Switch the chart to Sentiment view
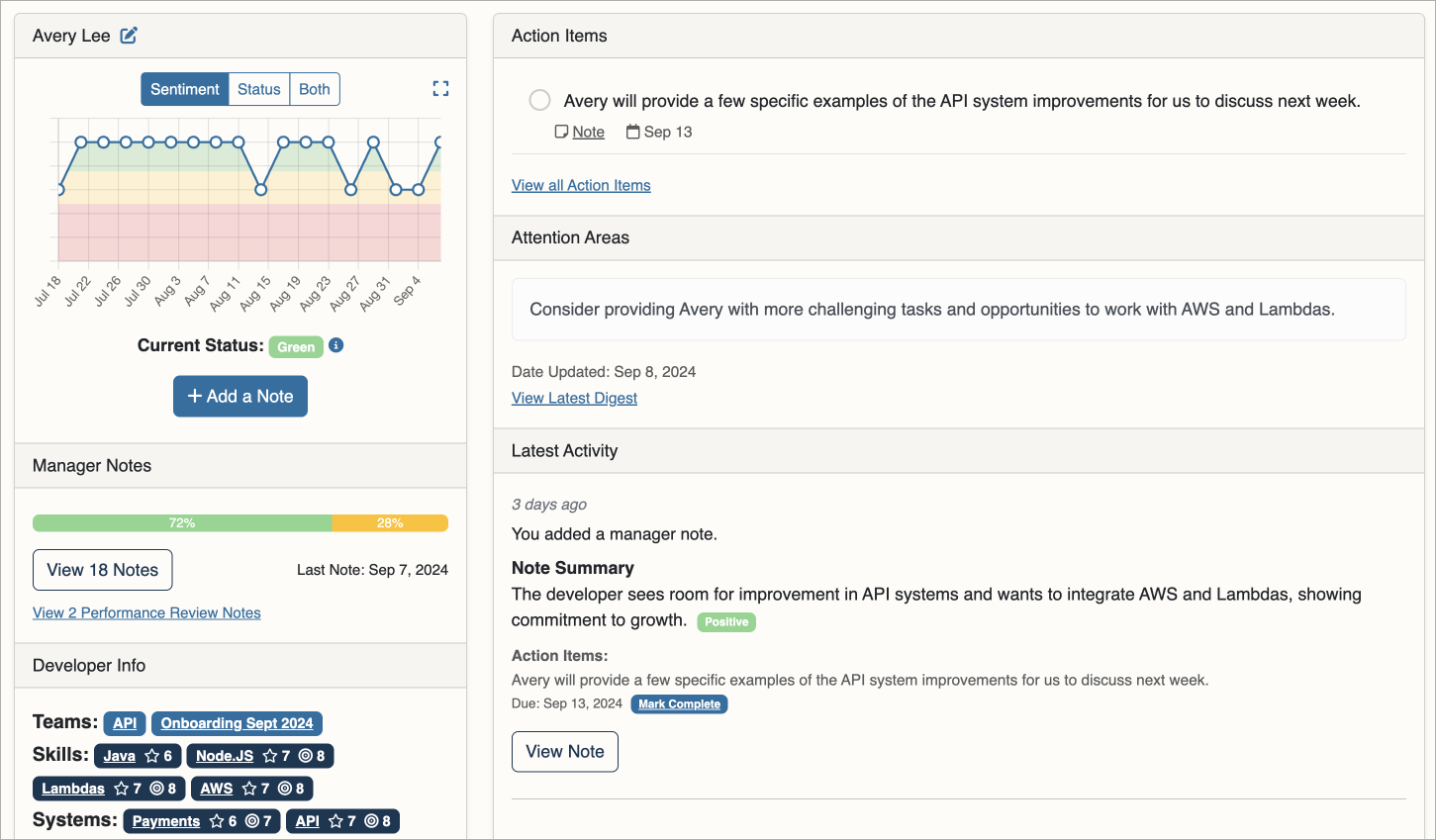Image resolution: width=1436 pixels, height=840 pixels. click(x=185, y=89)
